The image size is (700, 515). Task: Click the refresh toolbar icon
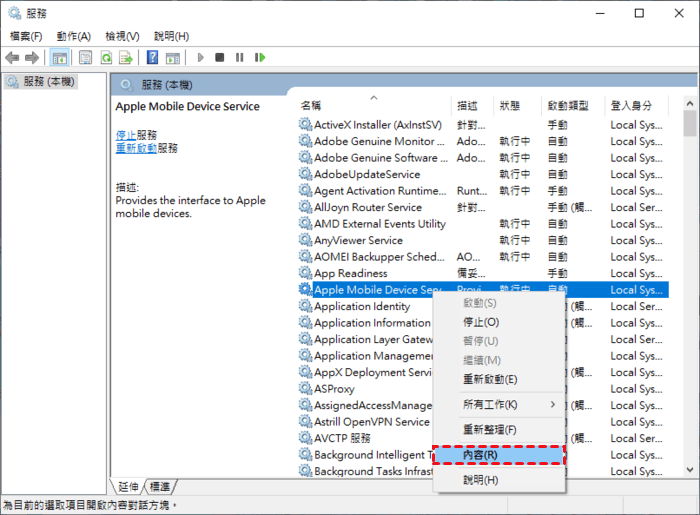(x=106, y=58)
